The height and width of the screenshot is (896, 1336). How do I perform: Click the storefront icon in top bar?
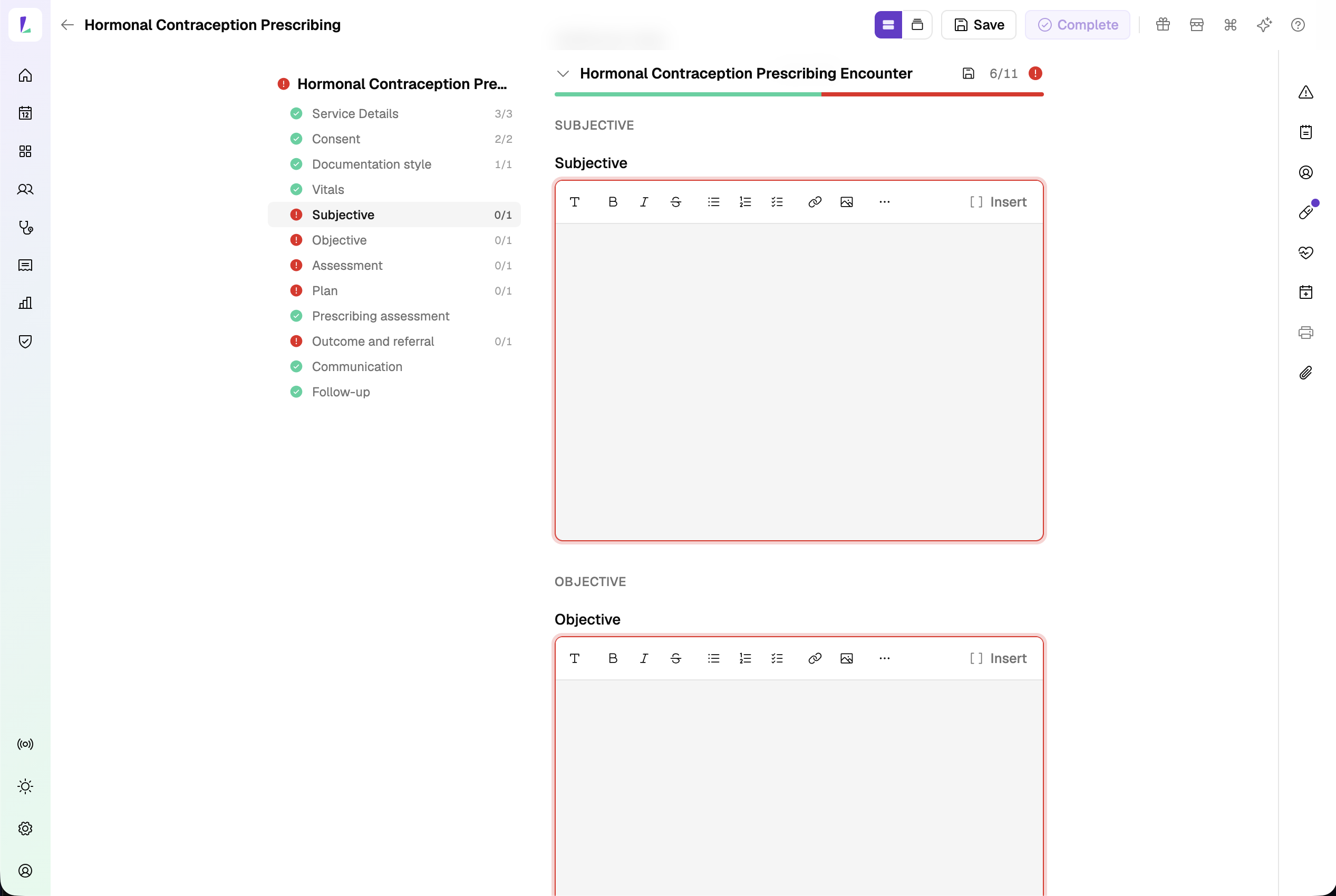tap(1196, 25)
